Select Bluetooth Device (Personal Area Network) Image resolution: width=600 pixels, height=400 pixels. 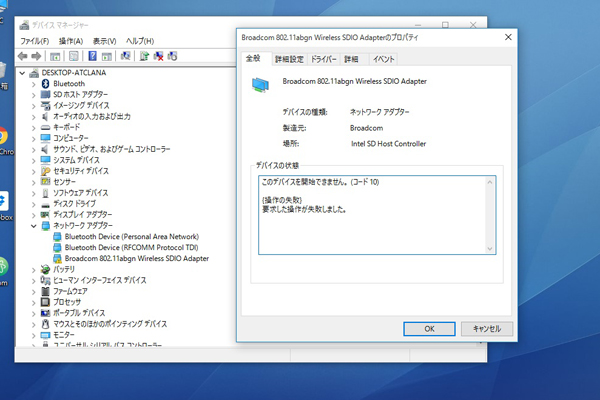coord(132,237)
